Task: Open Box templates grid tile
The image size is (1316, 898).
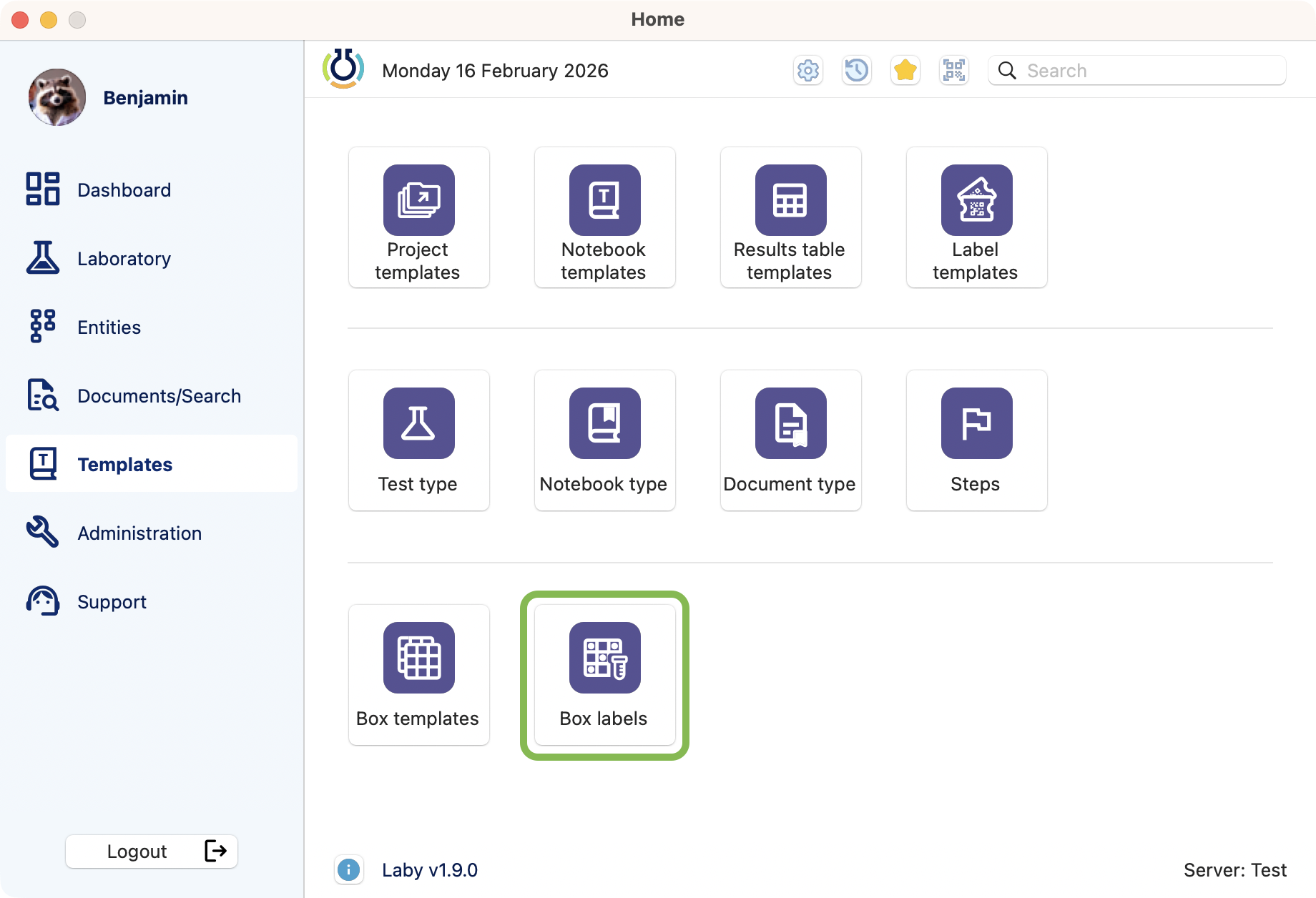Action: tap(418, 675)
